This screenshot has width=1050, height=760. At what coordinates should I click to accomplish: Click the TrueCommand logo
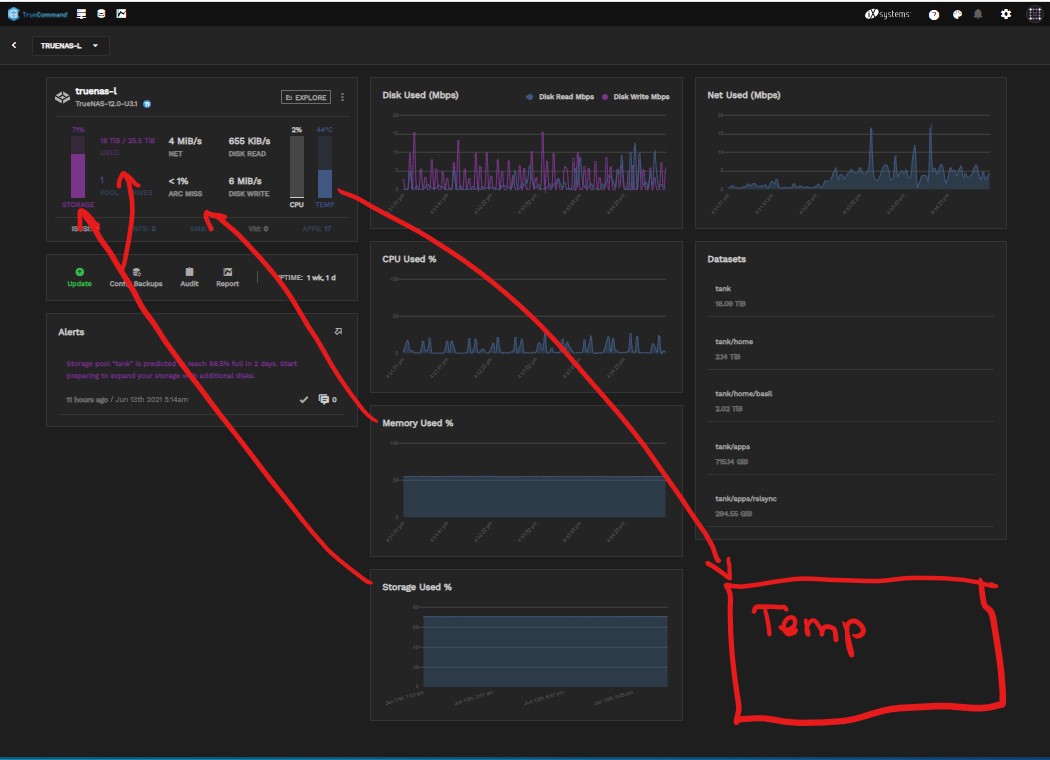click(x=38, y=14)
